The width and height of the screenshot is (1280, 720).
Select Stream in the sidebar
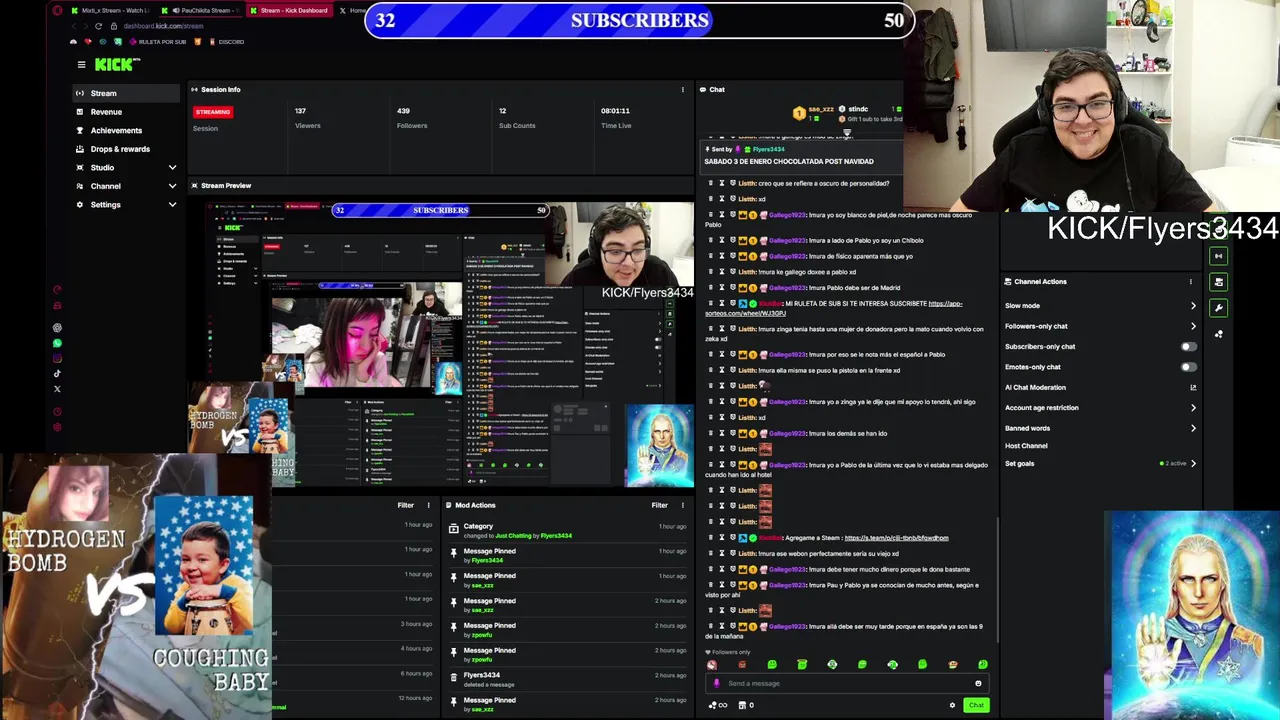126,93
